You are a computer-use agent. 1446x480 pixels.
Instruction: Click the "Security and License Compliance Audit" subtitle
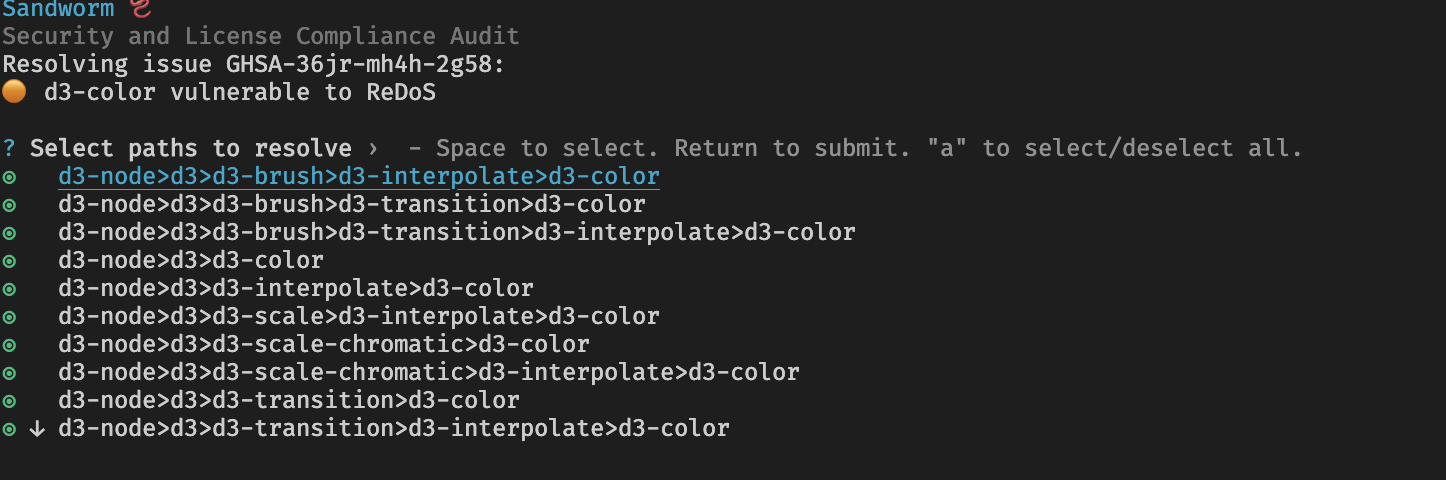click(260, 37)
